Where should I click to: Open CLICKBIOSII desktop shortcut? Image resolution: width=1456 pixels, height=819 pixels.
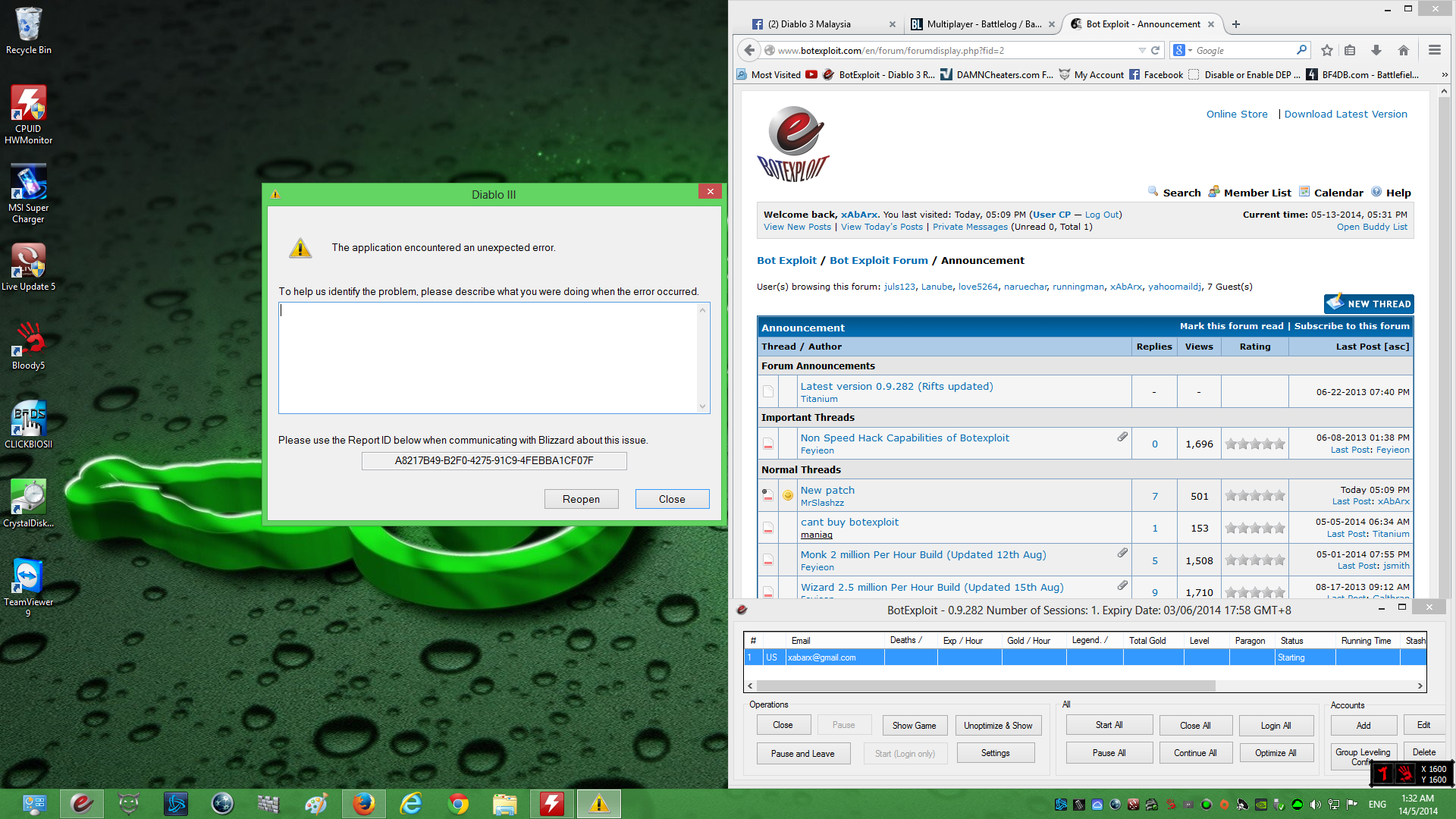point(28,425)
